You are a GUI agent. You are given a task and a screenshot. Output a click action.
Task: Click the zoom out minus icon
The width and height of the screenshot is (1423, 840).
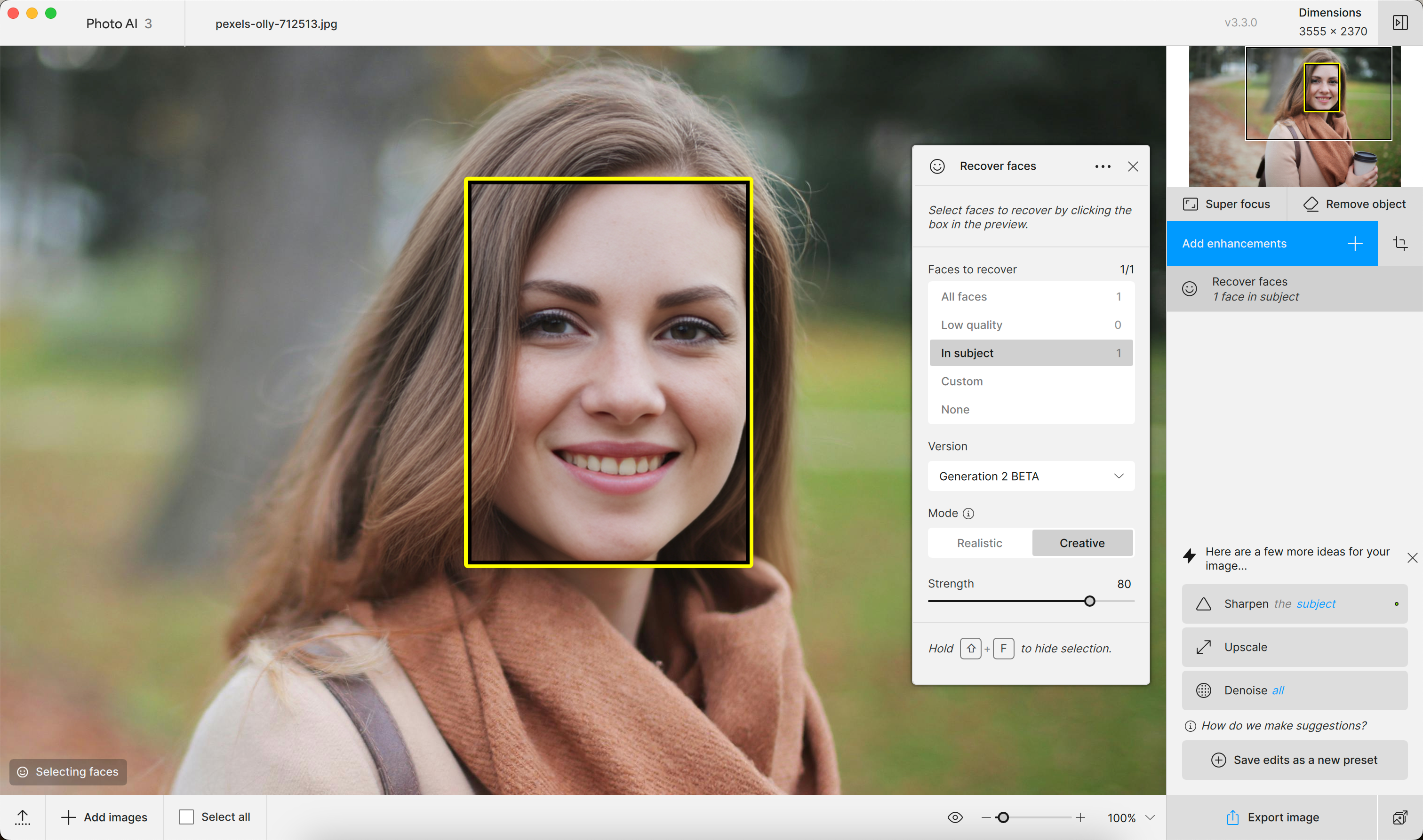986,817
